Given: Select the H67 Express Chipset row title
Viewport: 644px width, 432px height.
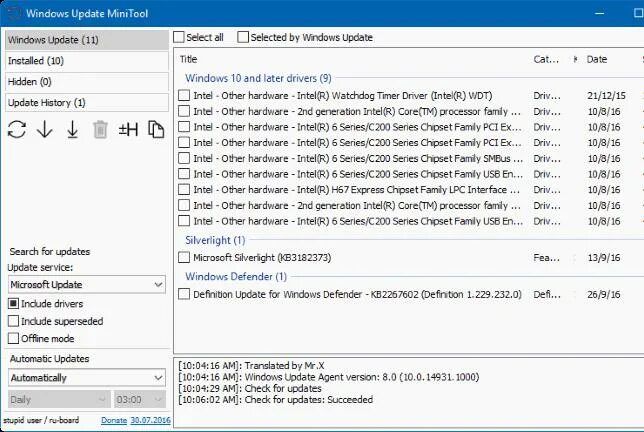Looking at the screenshot, I should pyautogui.click(x=356, y=190).
